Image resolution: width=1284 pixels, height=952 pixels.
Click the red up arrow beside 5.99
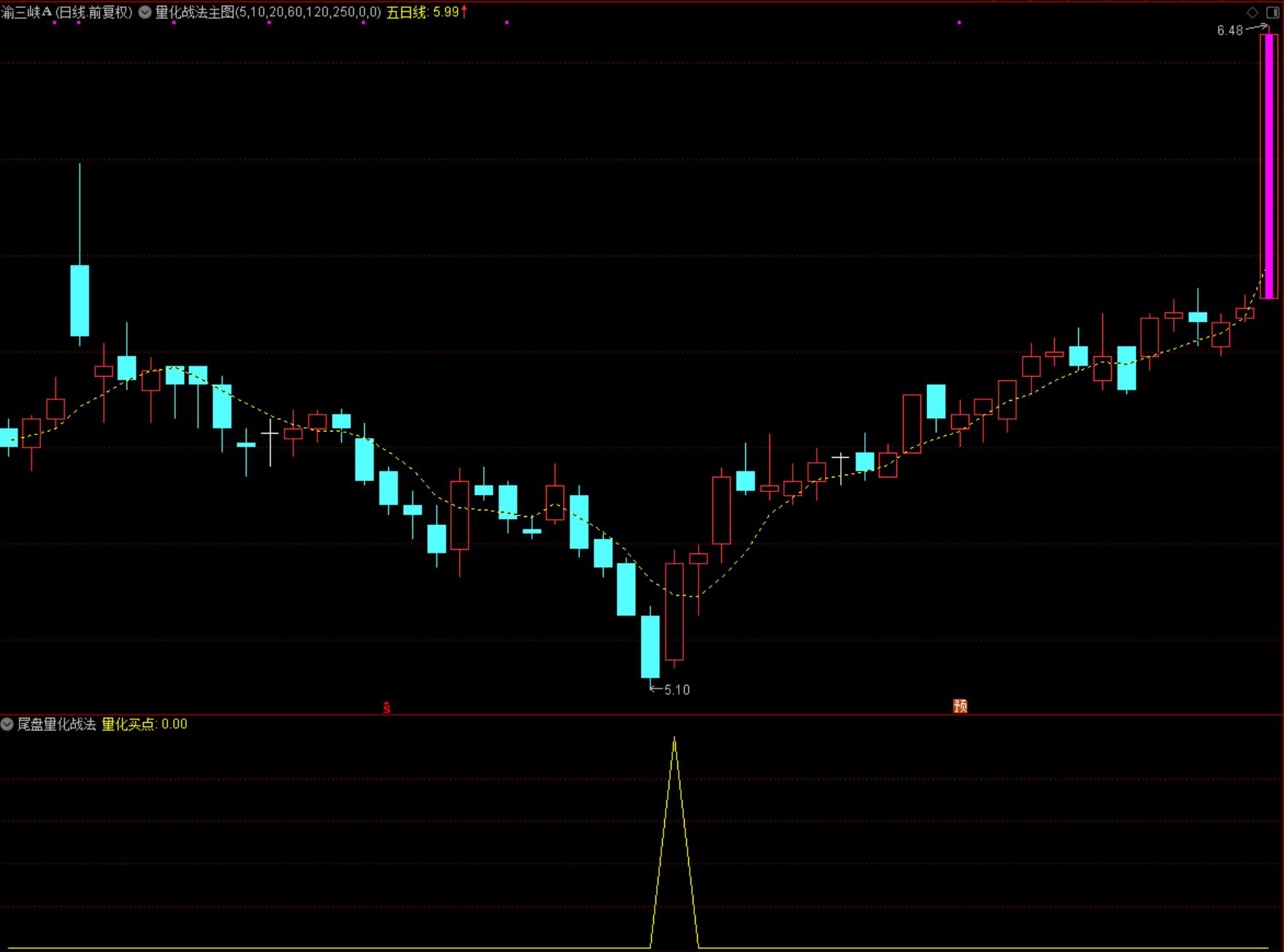click(464, 12)
